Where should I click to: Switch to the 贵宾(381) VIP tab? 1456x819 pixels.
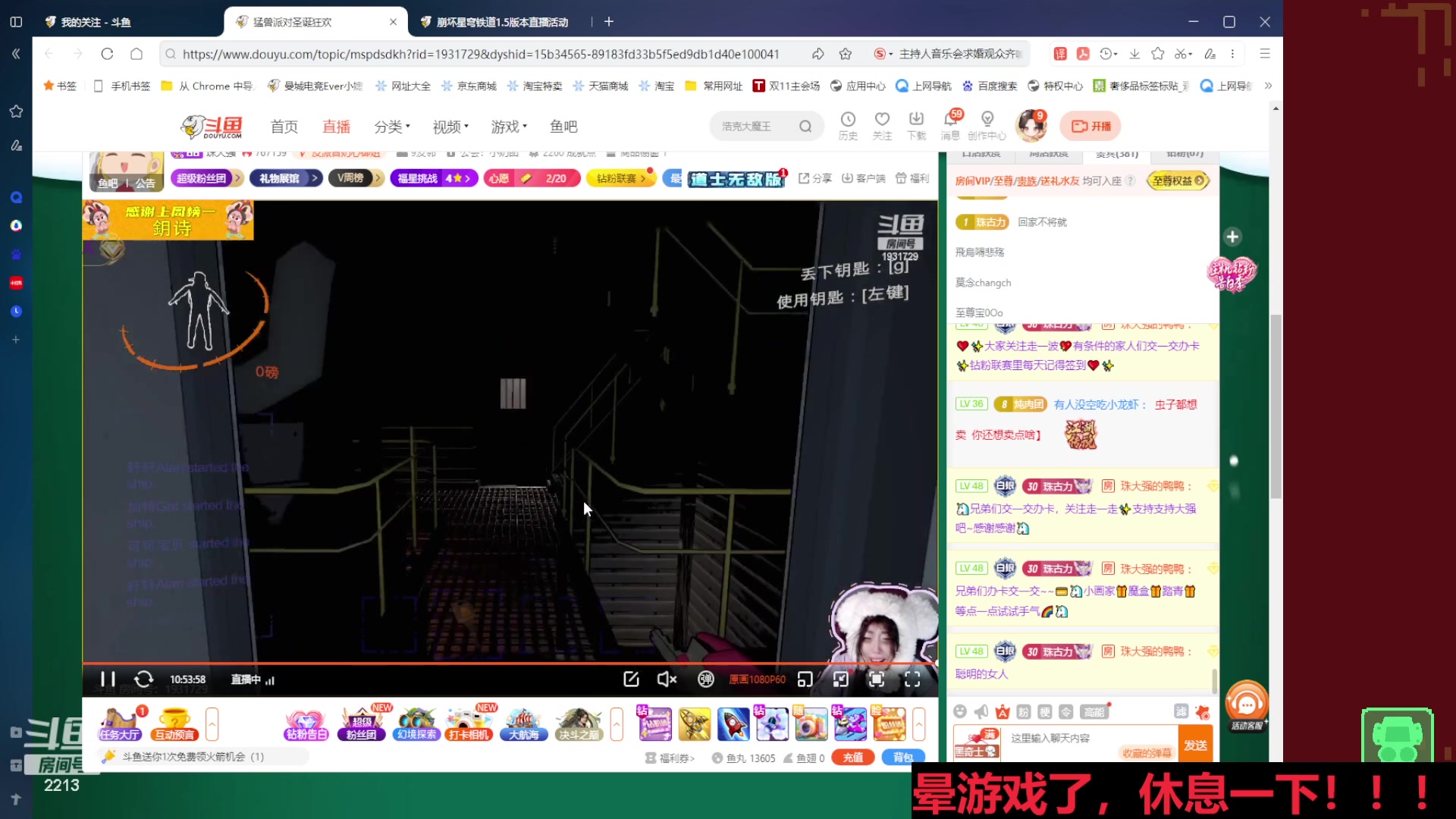coord(1115,153)
